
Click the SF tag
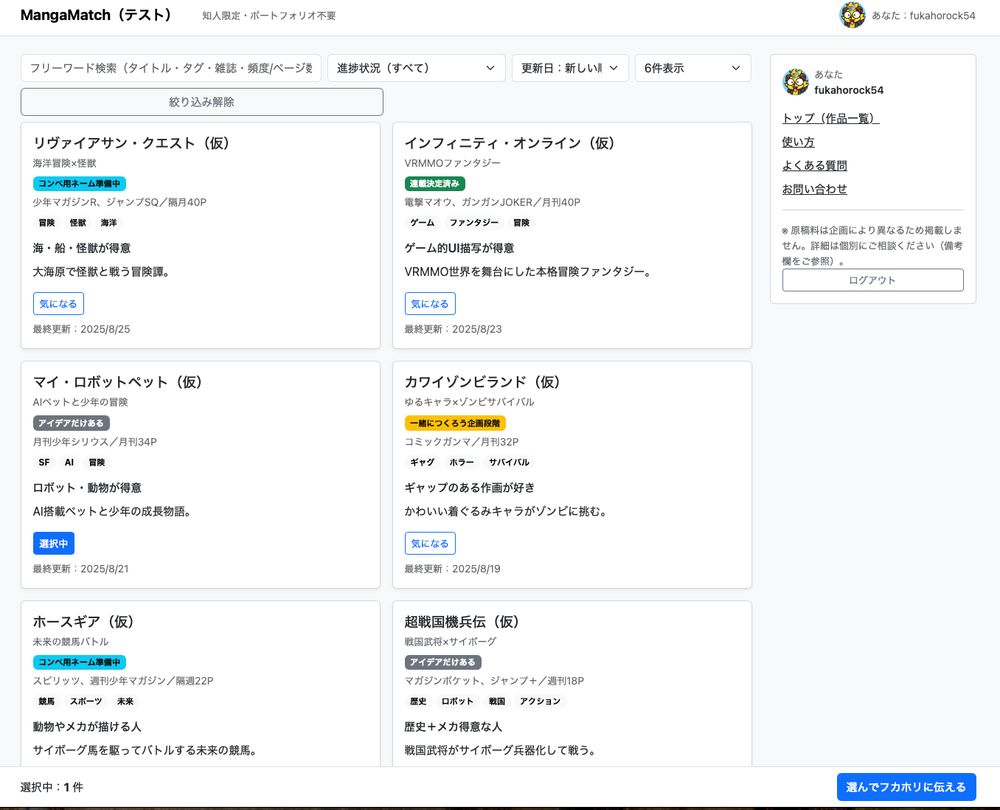[x=44, y=462]
